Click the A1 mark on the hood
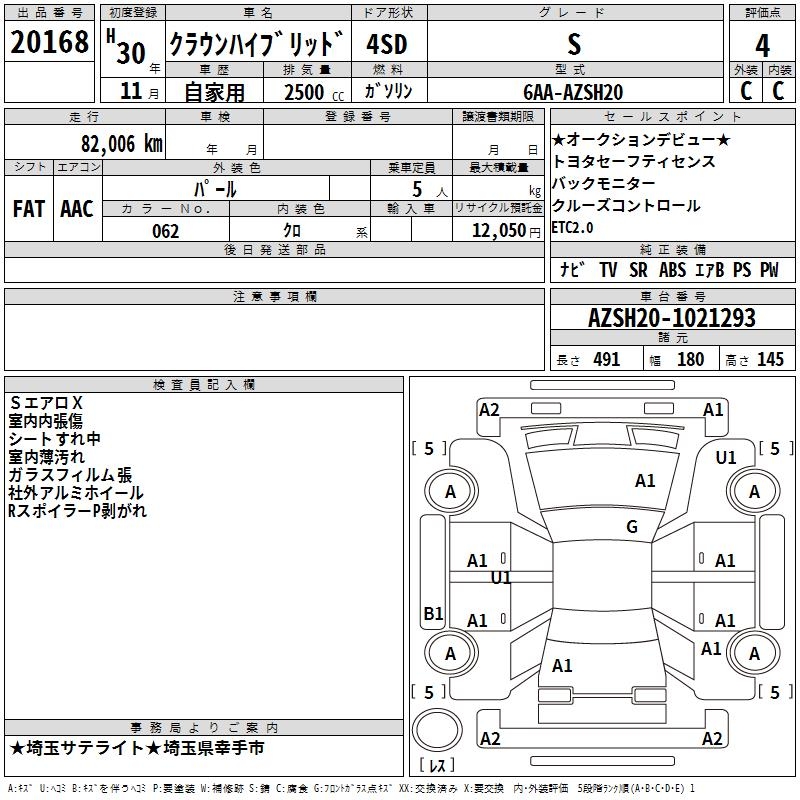This screenshot has width=800, height=800. click(645, 481)
